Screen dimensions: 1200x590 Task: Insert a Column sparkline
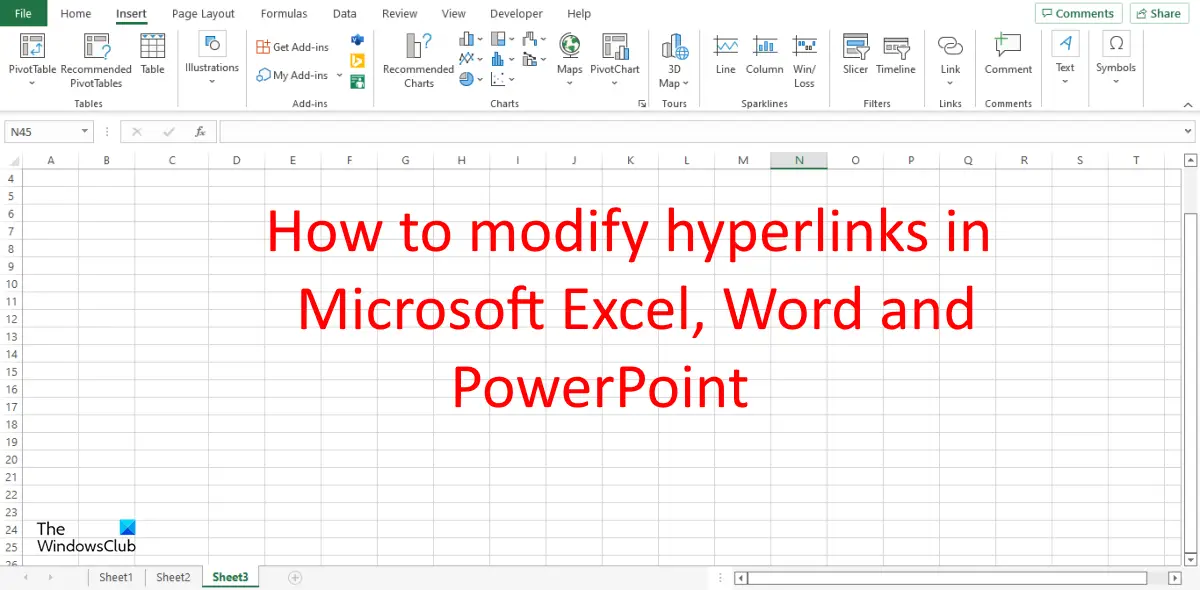point(765,55)
